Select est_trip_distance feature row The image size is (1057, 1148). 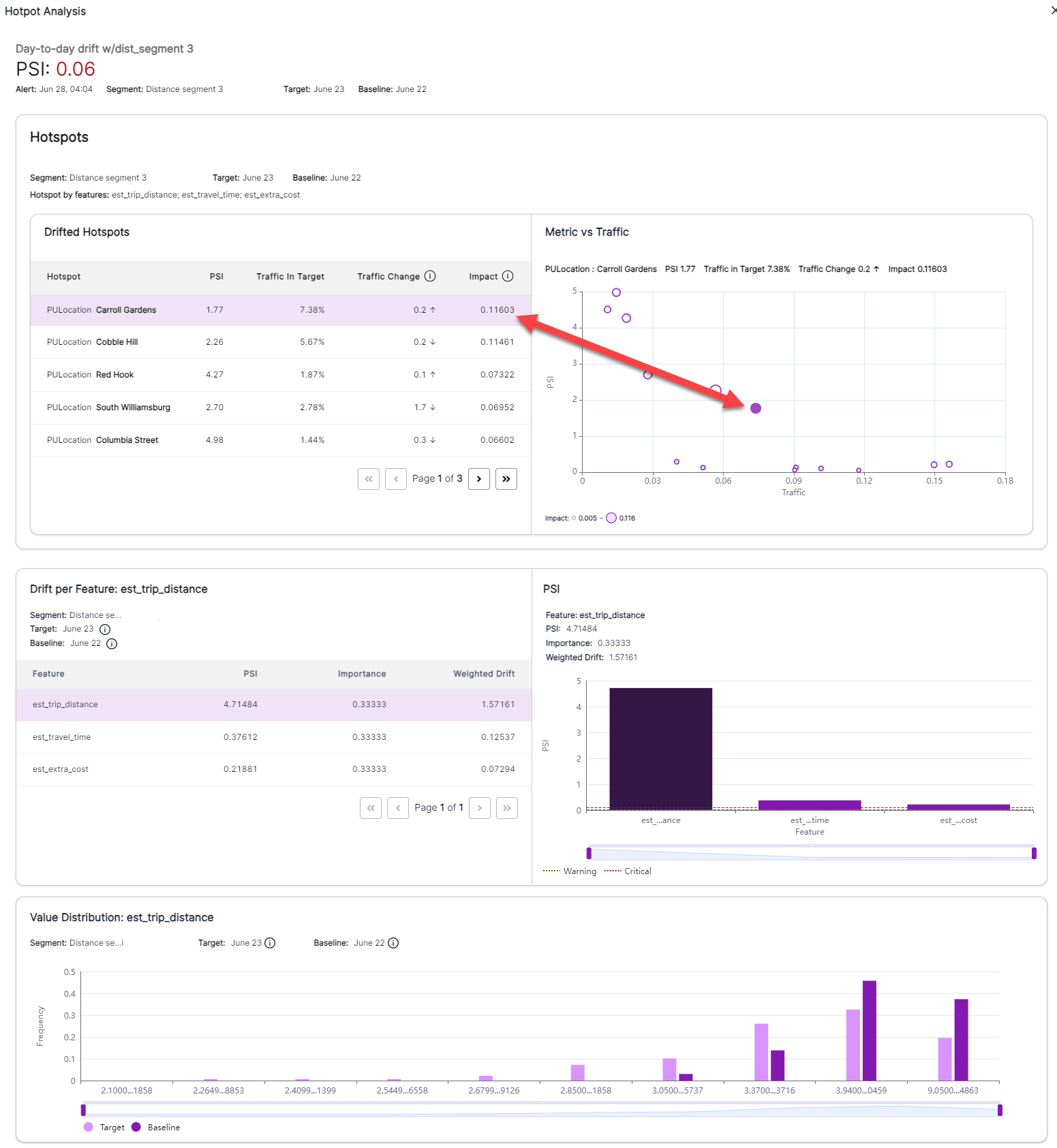point(274,704)
